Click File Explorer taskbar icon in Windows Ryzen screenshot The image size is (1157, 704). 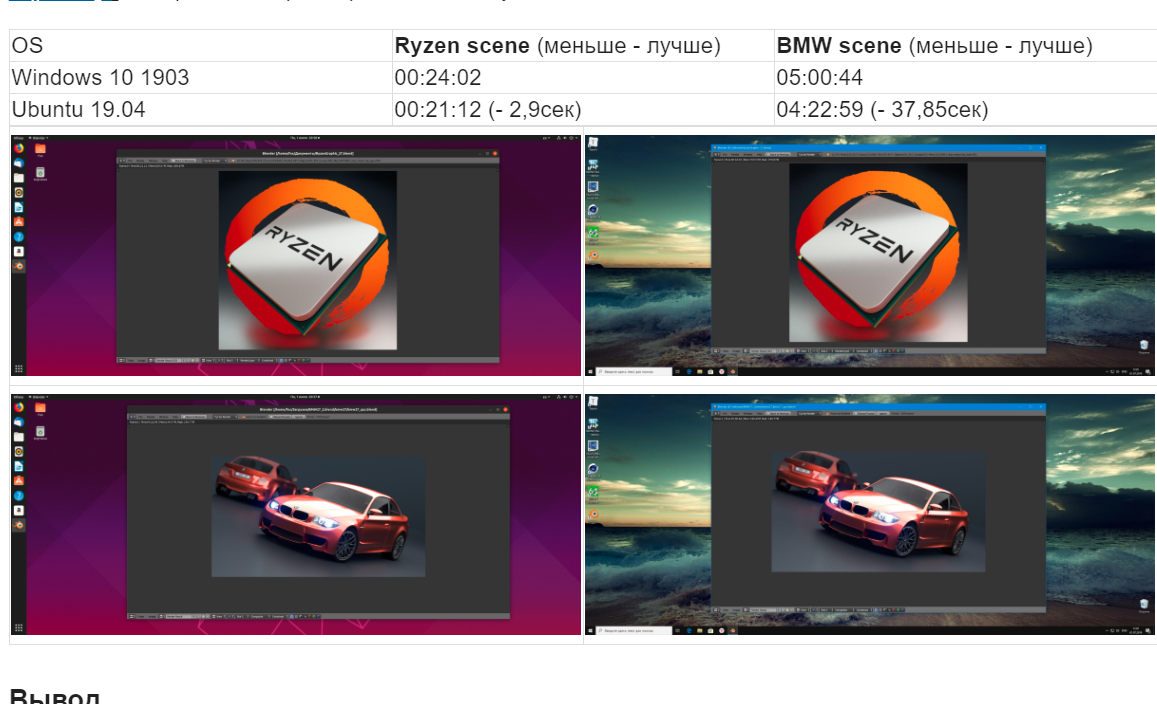tap(700, 372)
